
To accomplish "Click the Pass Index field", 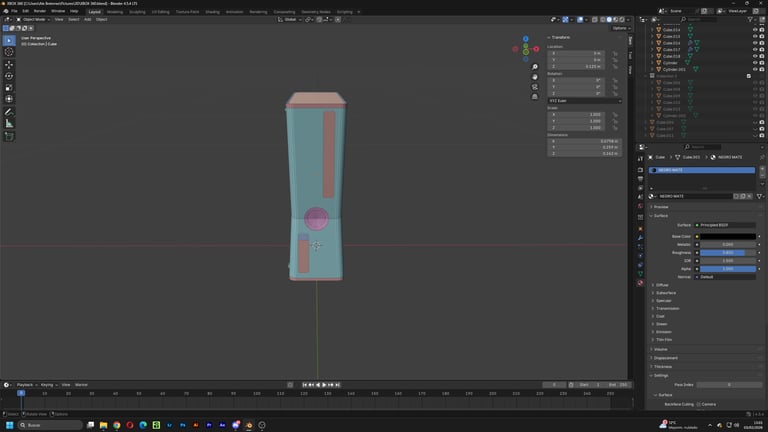I will (729, 385).
